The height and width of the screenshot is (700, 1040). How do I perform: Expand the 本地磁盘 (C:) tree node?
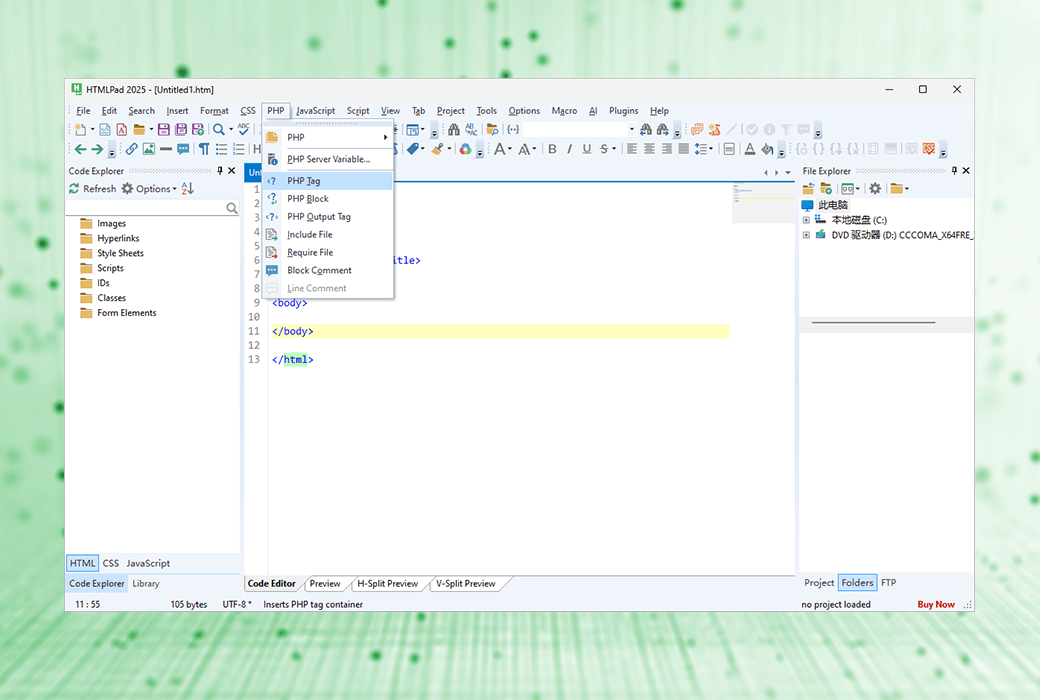coord(806,220)
